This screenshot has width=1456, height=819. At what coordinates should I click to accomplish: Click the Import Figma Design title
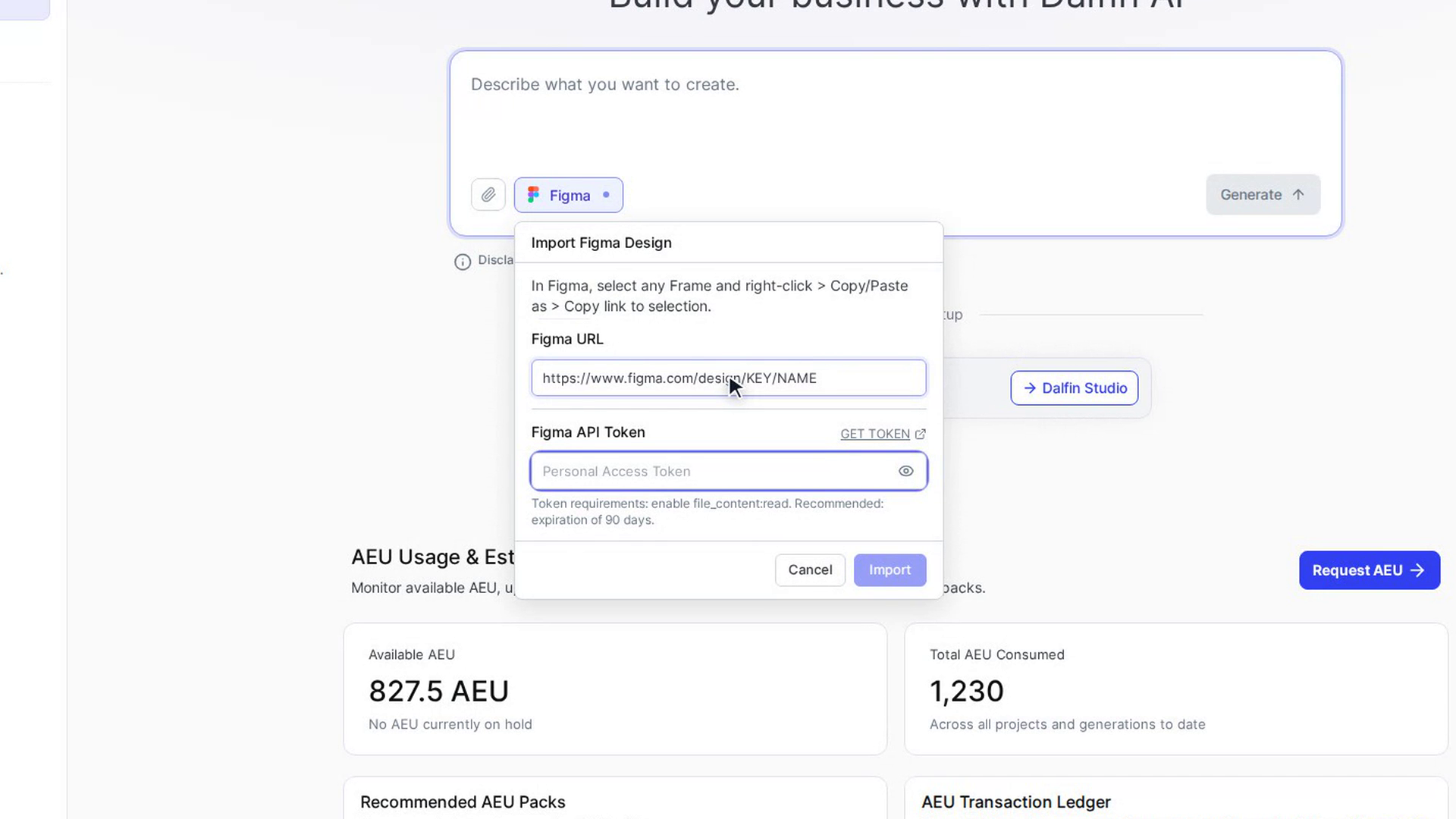tap(601, 243)
